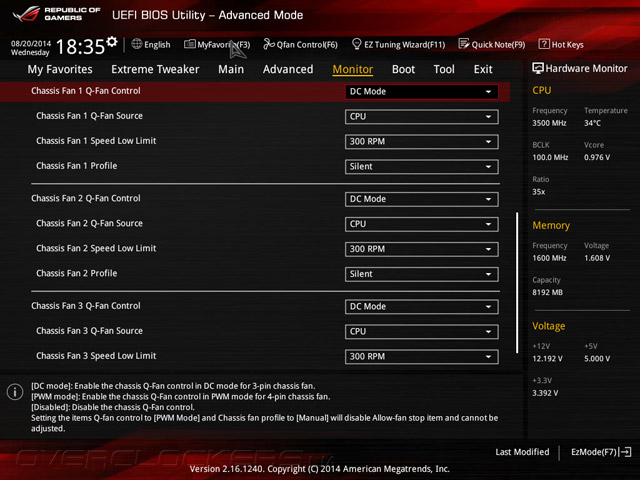
Task: Start EZ Tuning Wizard(F11)
Action: tap(404, 44)
